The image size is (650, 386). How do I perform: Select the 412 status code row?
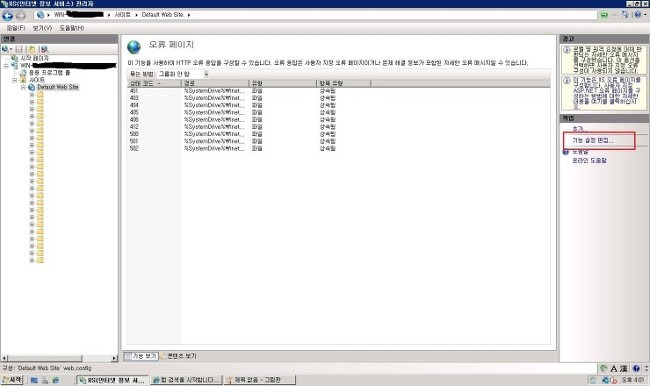(339, 127)
